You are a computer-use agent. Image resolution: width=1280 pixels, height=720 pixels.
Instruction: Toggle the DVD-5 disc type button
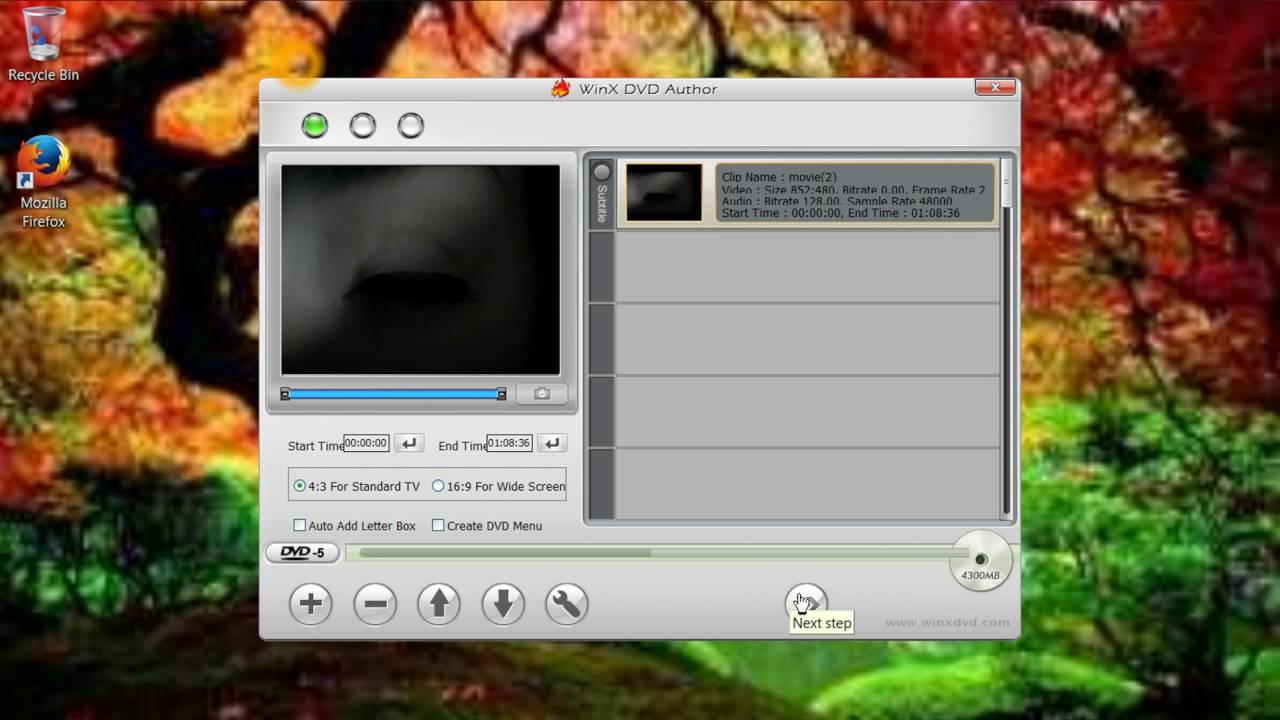[x=302, y=552]
